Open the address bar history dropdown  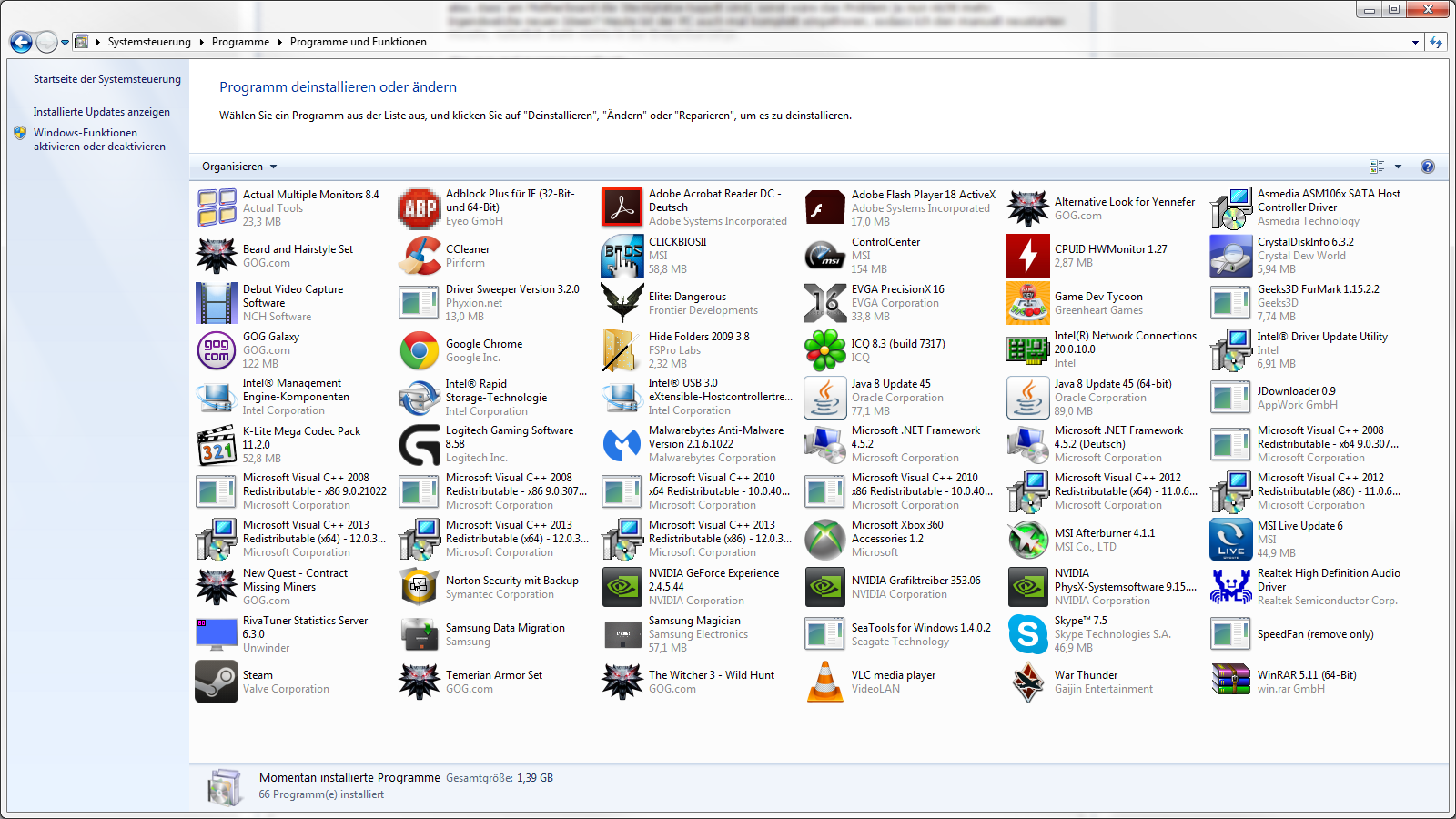[1415, 42]
